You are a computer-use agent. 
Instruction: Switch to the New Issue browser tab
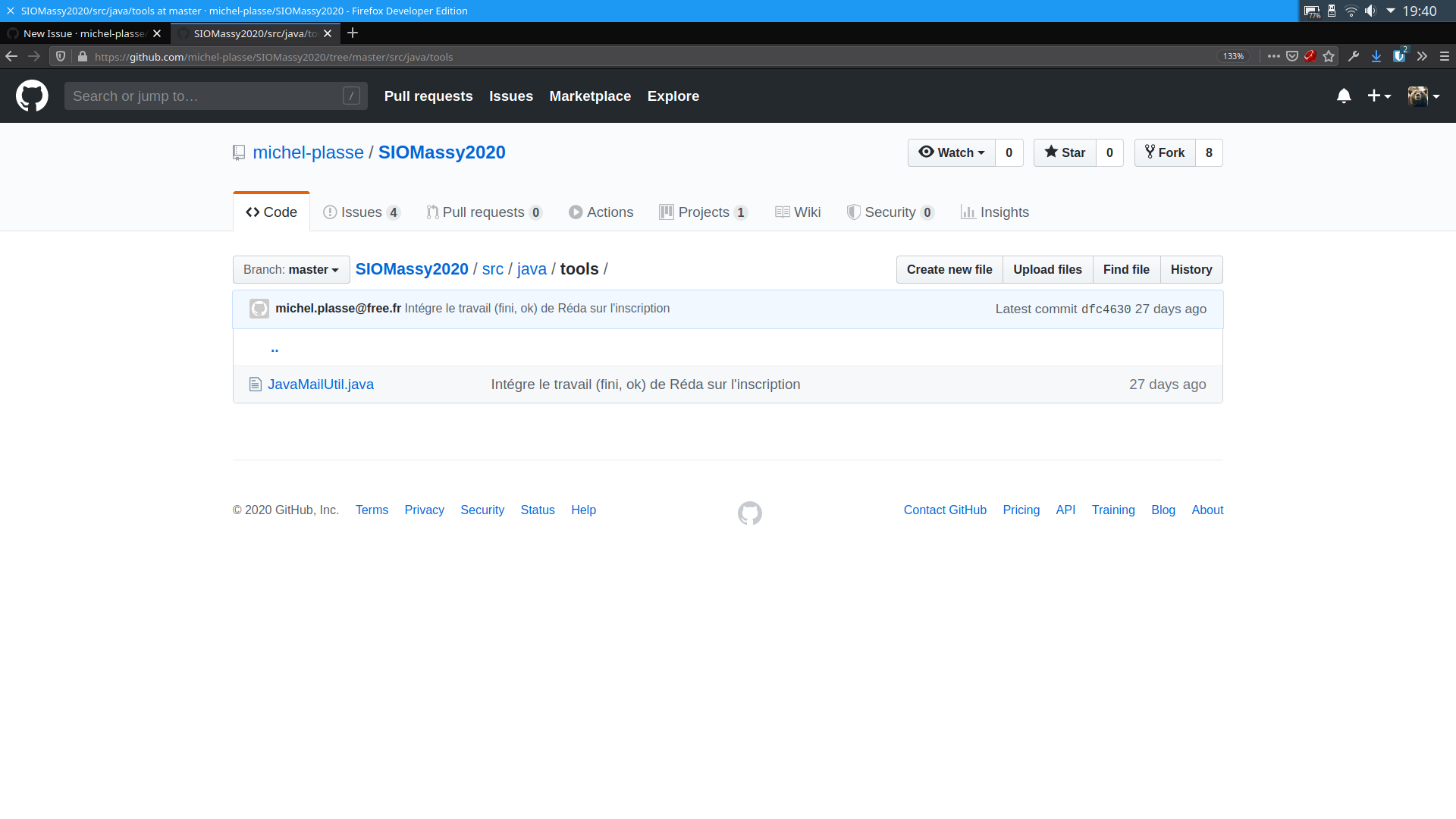coord(83,33)
